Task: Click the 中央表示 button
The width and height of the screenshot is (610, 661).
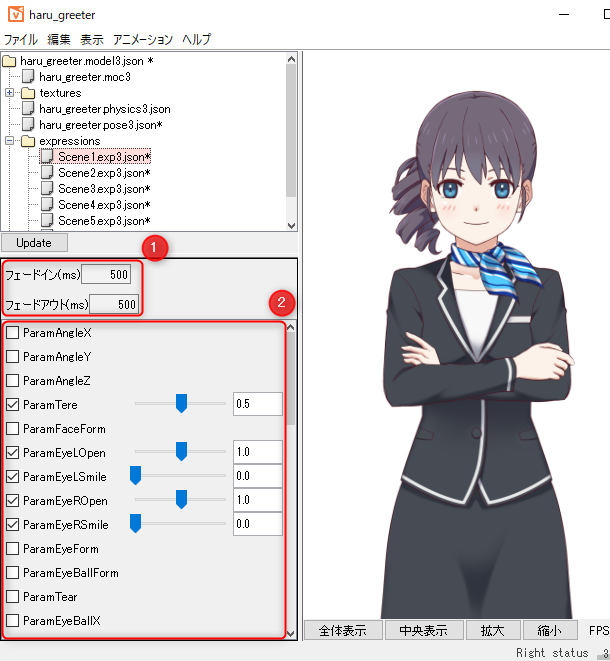Action: [x=424, y=630]
